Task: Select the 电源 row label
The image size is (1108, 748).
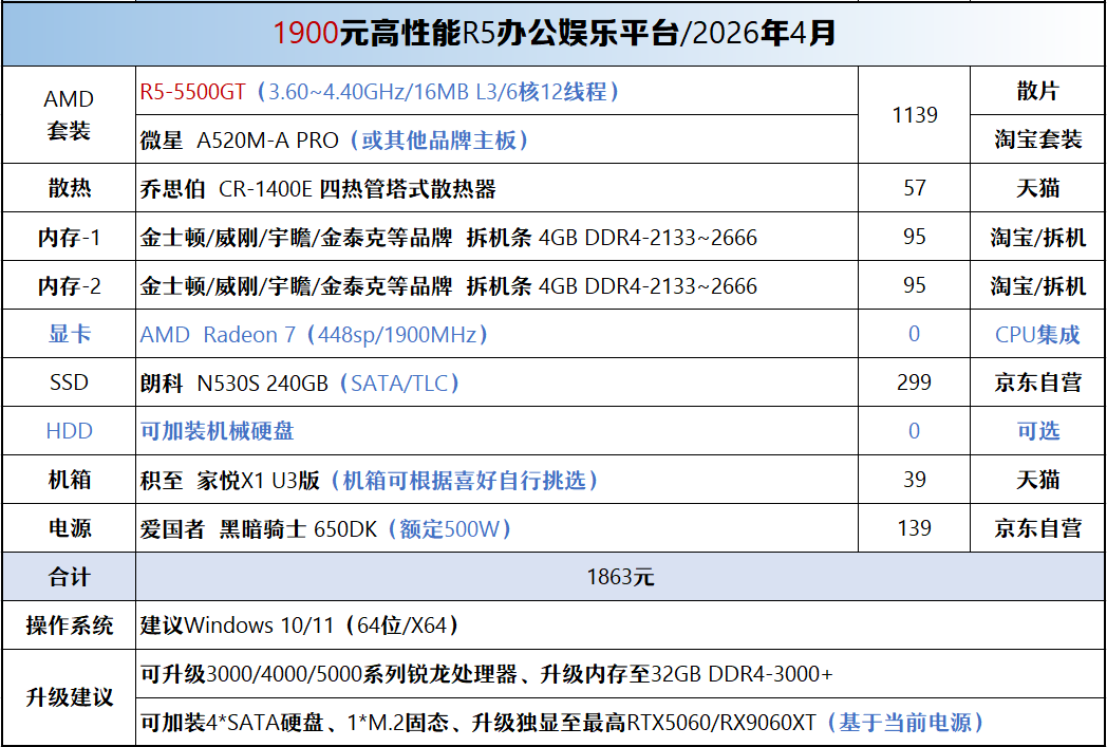Action: click(69, 528)
